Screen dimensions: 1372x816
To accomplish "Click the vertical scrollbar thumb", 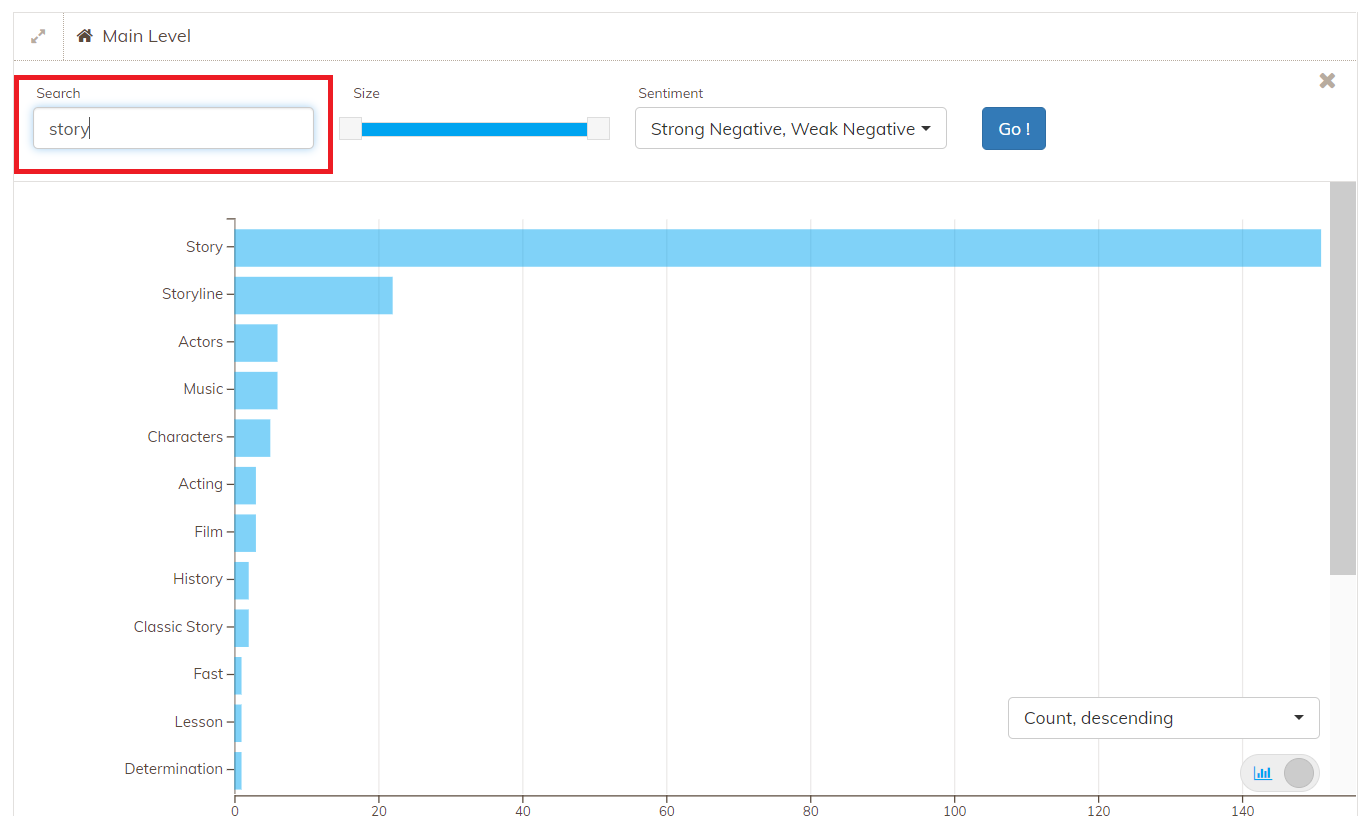I will pyautogui.click(x=1343, y=378).
